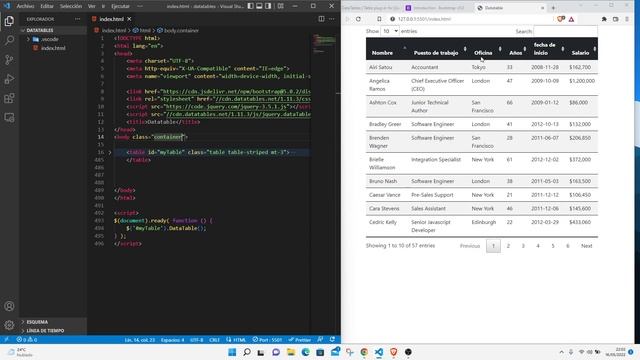640x360 pixels.
Task: Open a new browser tab
Action: (553, 8)
